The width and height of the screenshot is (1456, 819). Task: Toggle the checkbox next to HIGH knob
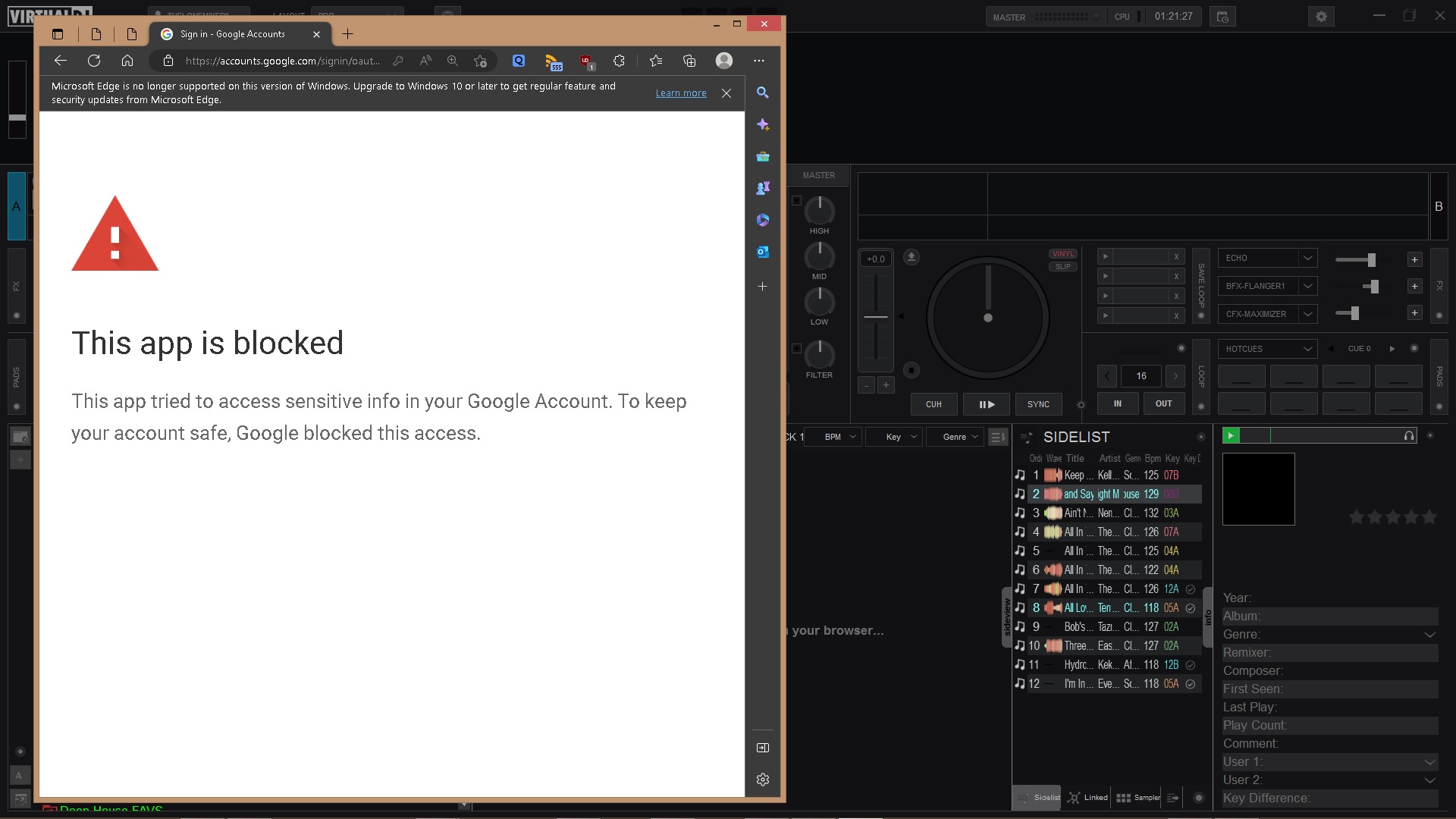coord(796,201)
